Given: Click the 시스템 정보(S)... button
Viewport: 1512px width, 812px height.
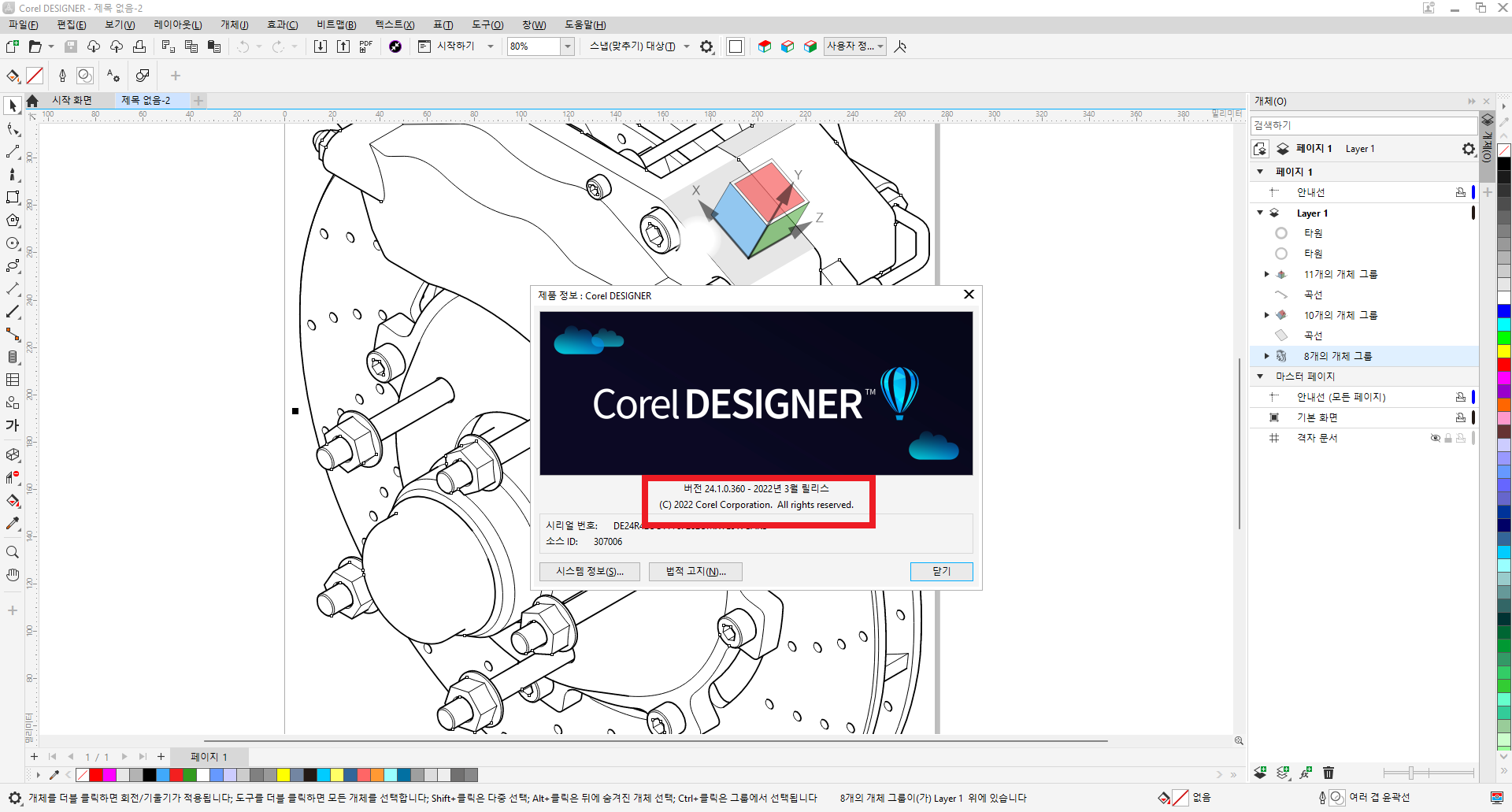Looking at the screenshot, I should tap(590, 572).
